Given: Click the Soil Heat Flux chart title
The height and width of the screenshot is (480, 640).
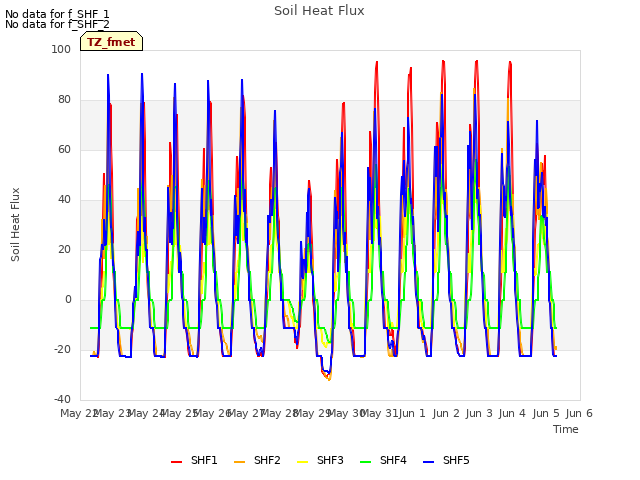Looking at the screenshot, I should pyautogui.click(x=319, y=11).
